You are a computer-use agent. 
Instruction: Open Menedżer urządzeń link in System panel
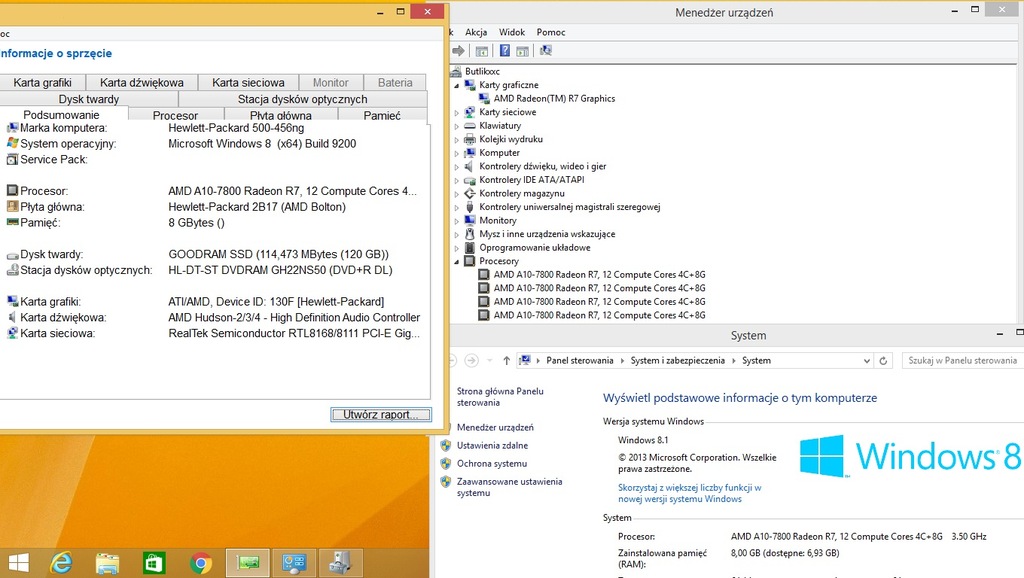495,428
